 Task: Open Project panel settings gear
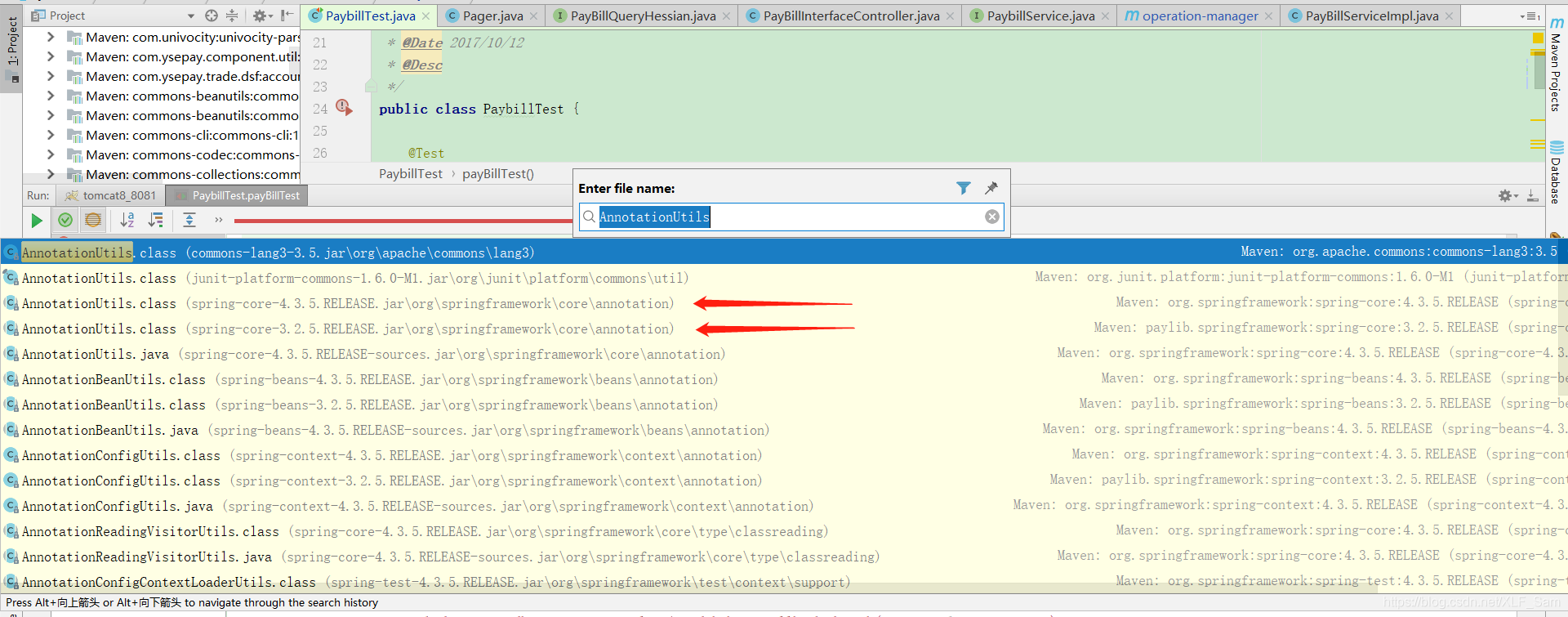point(261,16)
